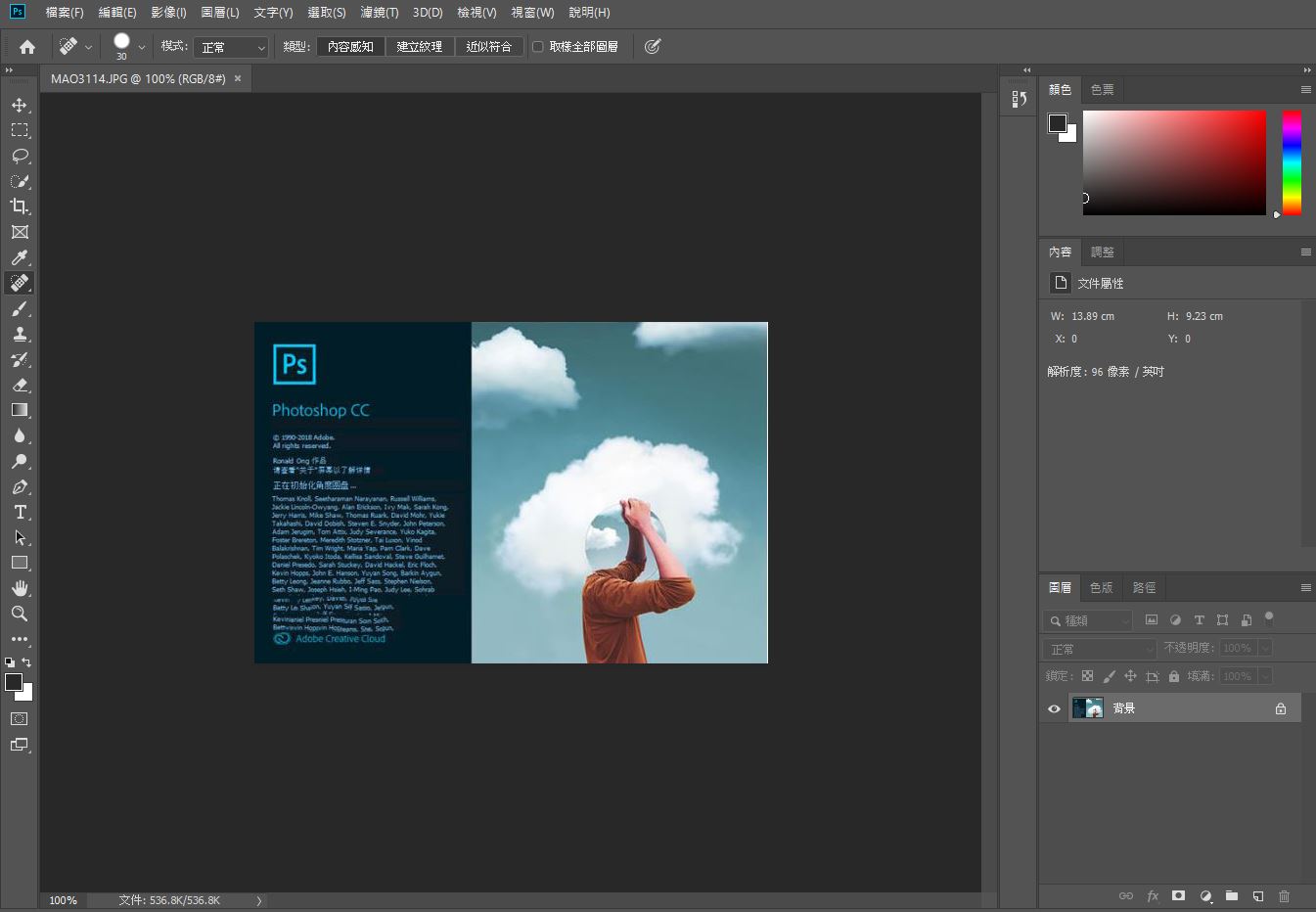This screenshot has width=1316, height=912.
Task: Open the 濾鏡(T) menu
Action: [x=379, y=13]
